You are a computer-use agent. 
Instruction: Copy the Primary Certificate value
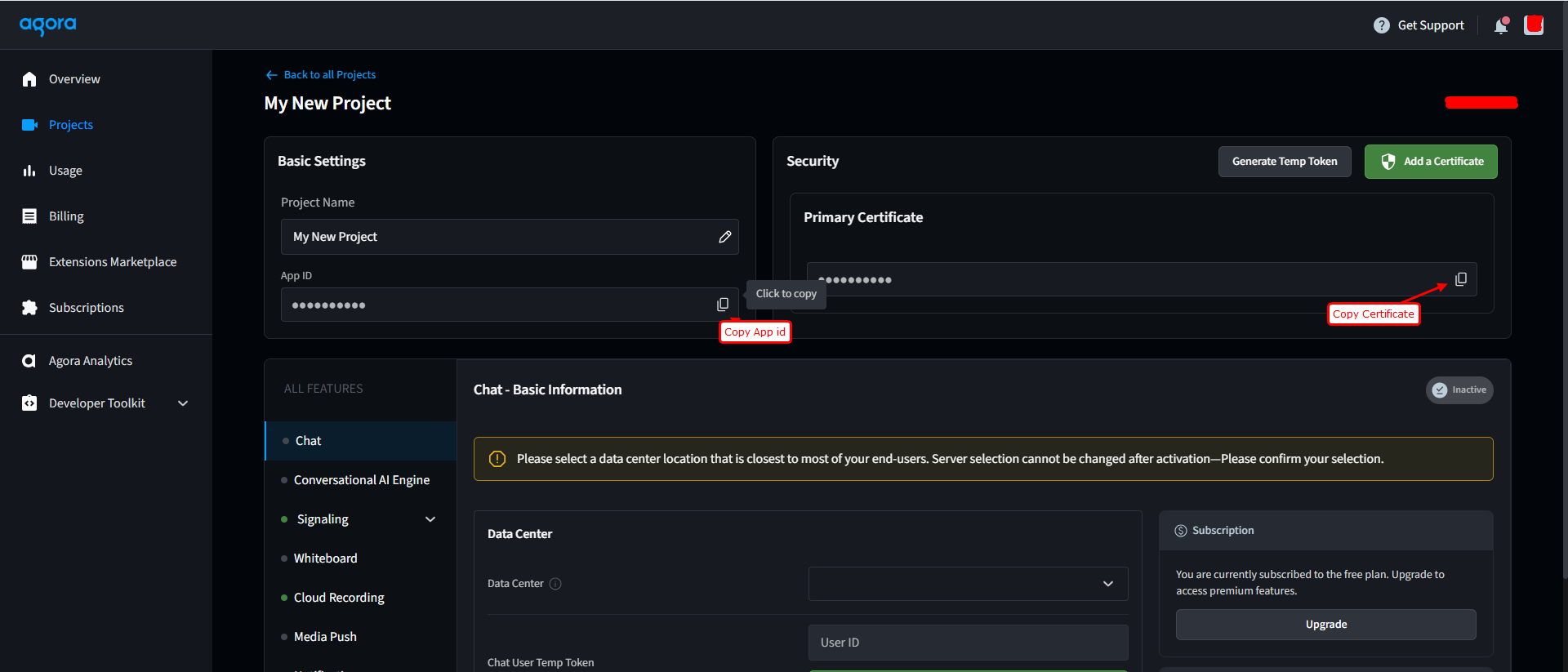[1461, 279]
